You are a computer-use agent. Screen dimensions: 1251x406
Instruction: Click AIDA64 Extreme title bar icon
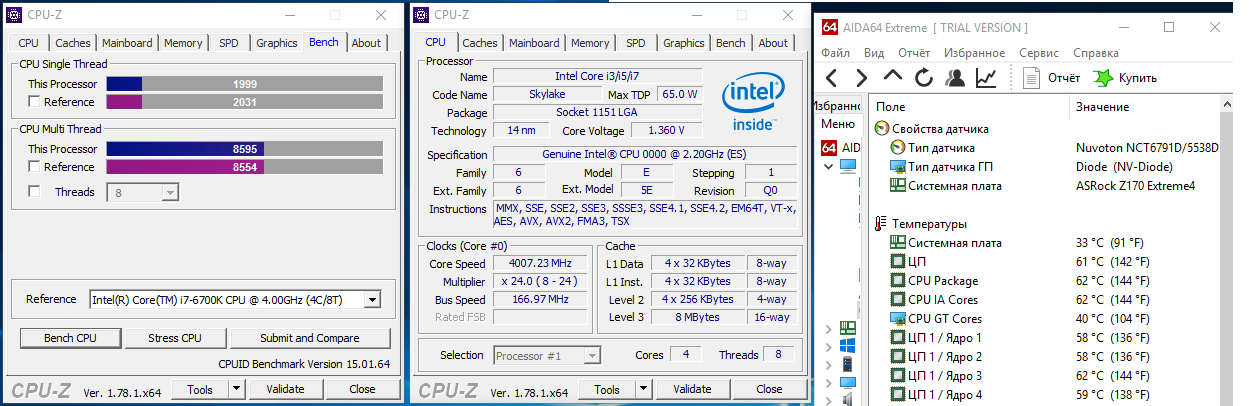828,27
